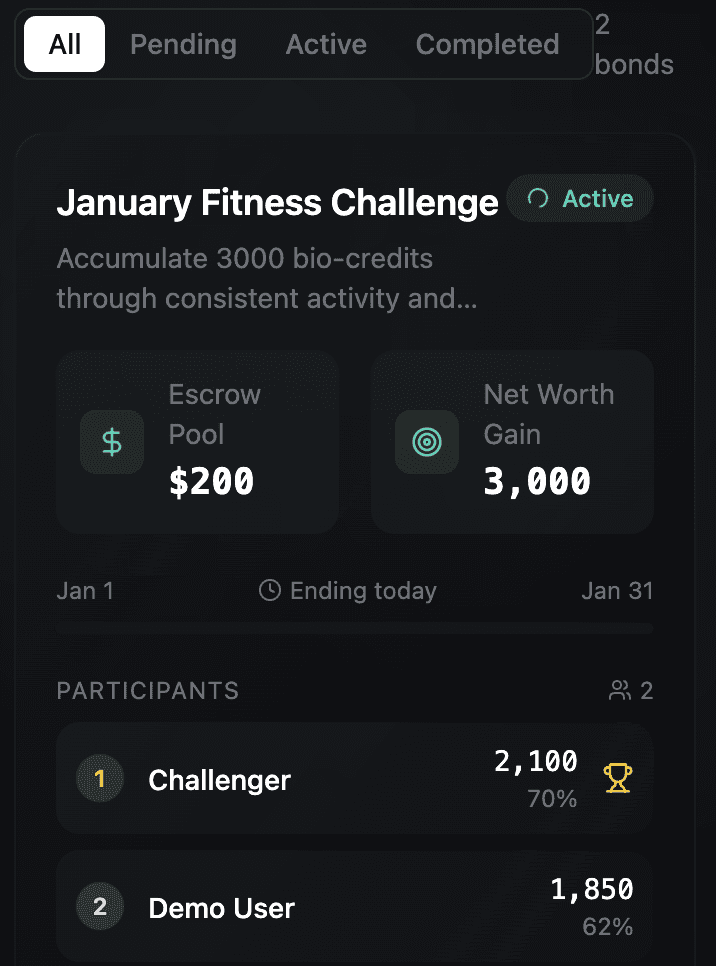Open the January Fitness Challenge title
The height and width of the screenshot is (966, 716).
pyautogui.click(x=277, y=202)
